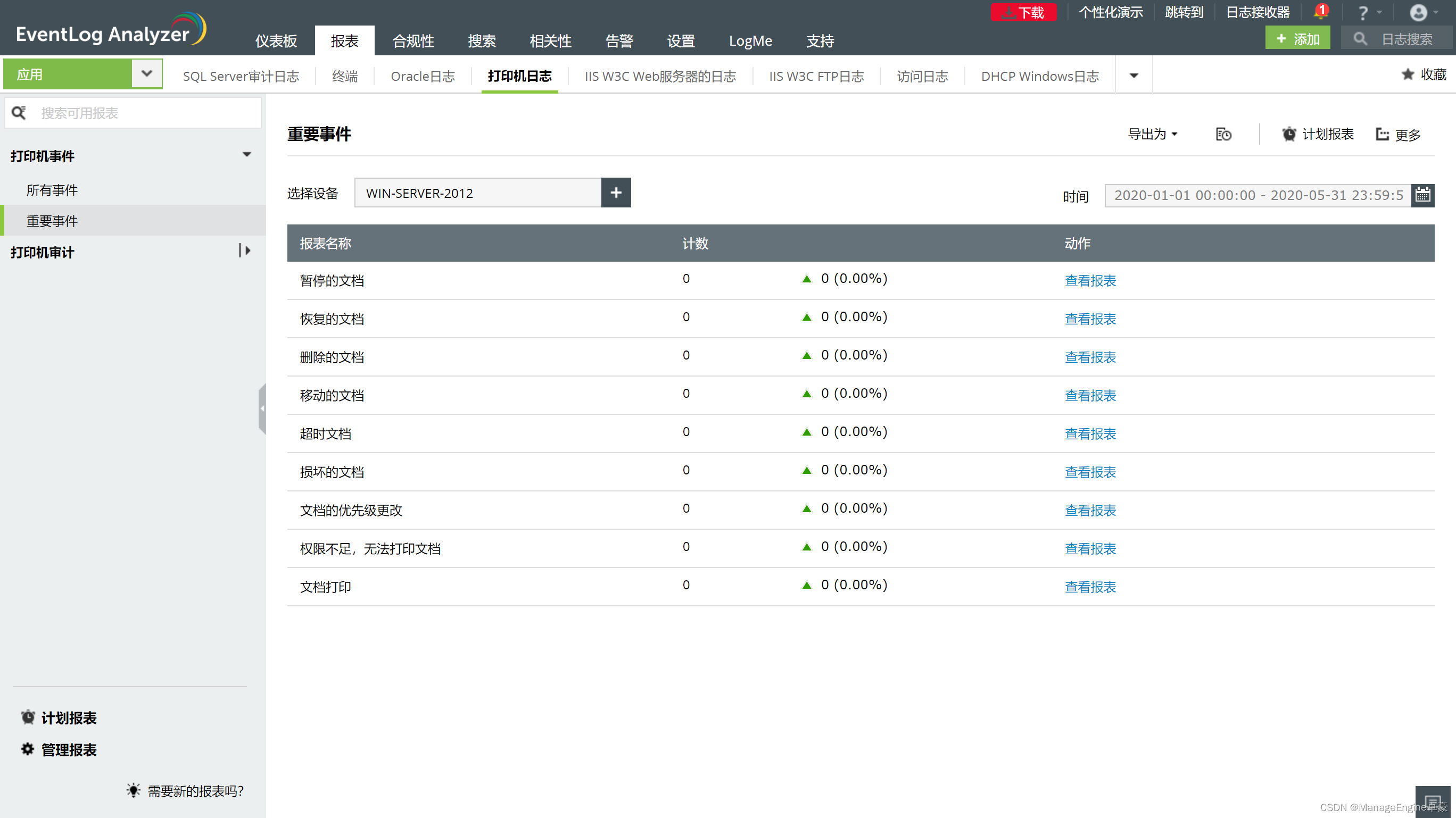Open the LogMe tab
The width and height of the screenshot is (1456, 818).
click(750, 40)
